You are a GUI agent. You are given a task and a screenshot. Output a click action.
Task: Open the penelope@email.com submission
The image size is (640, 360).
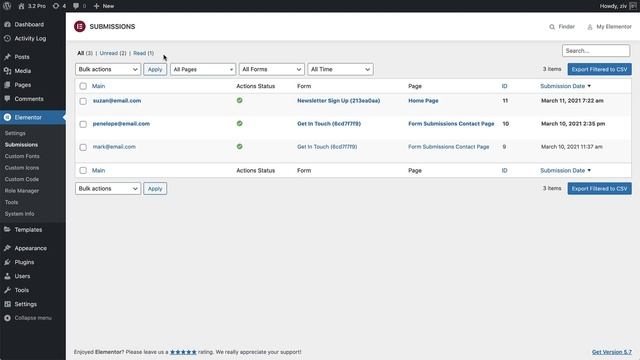[x=121, y=123]
